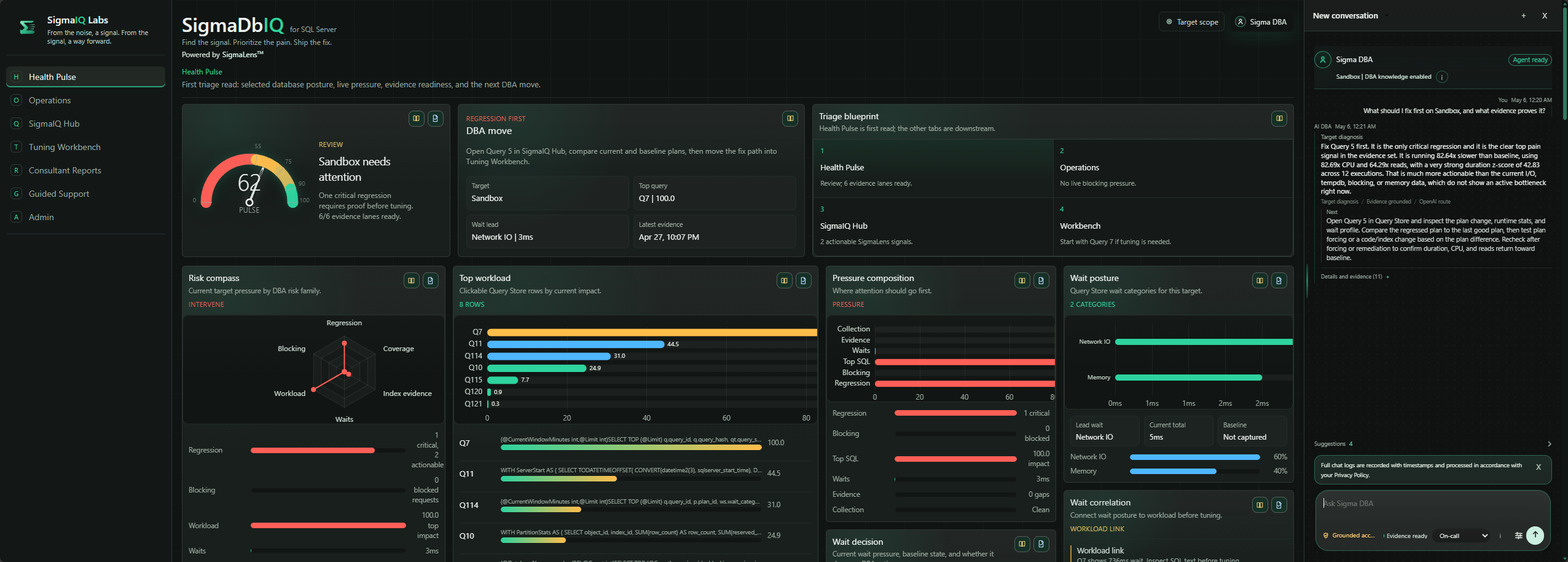The height and width of the screenshot is (562, 1568).
Task: Start a new chat with the plus icon
Action: [1524, 16]
